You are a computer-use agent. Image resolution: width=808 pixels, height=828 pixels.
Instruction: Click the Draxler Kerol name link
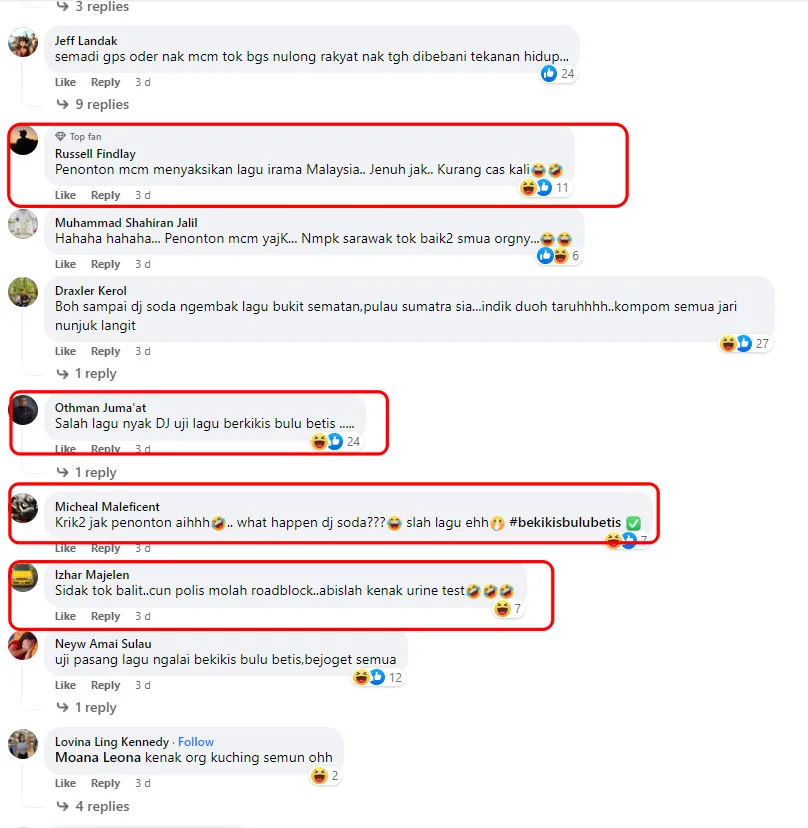pos(91,290)
